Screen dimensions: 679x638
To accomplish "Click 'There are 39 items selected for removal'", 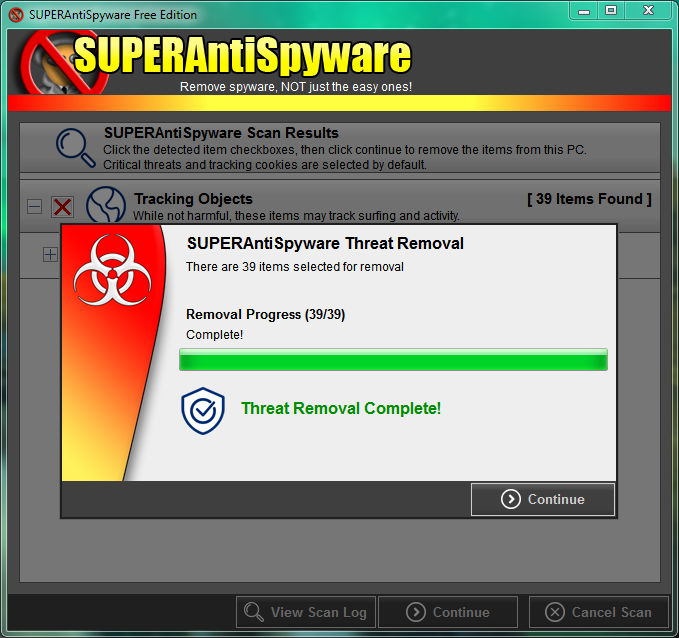I will 295,266.
